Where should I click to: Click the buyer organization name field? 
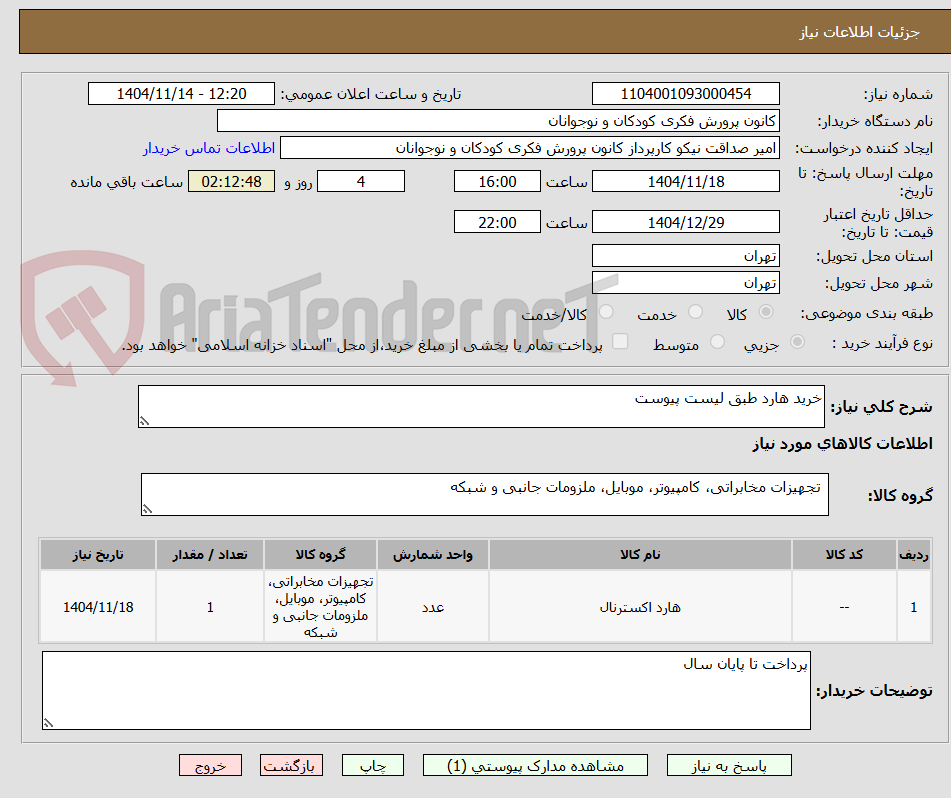tap(498, 121)
